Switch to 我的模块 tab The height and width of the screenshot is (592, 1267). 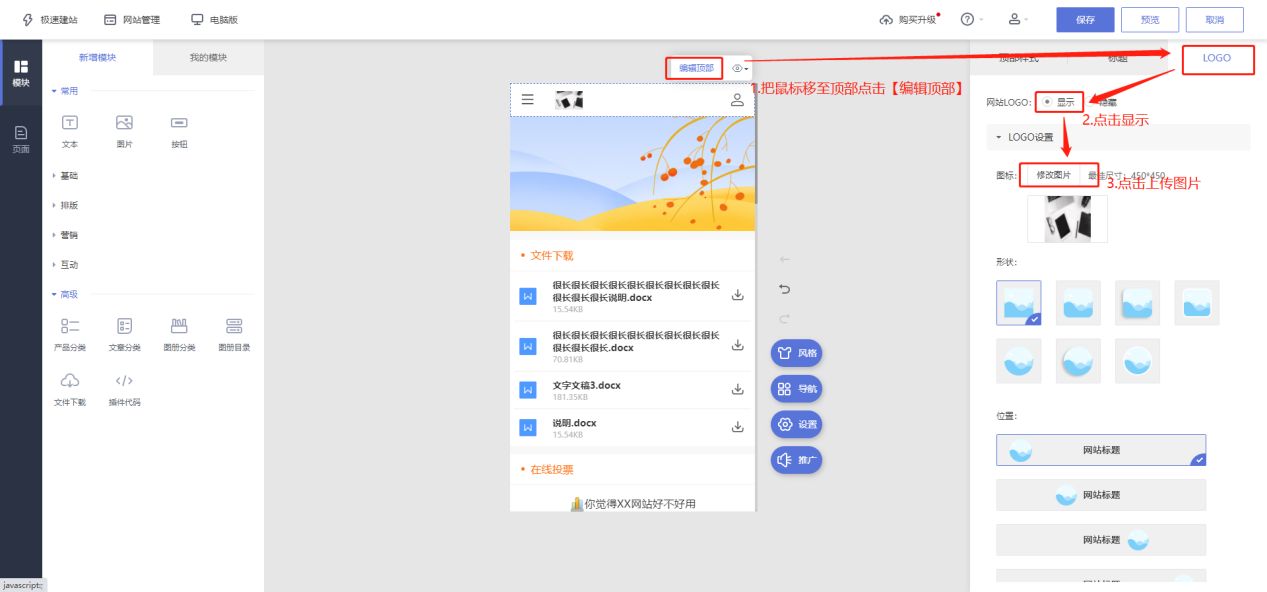click(x=209, y=58)
